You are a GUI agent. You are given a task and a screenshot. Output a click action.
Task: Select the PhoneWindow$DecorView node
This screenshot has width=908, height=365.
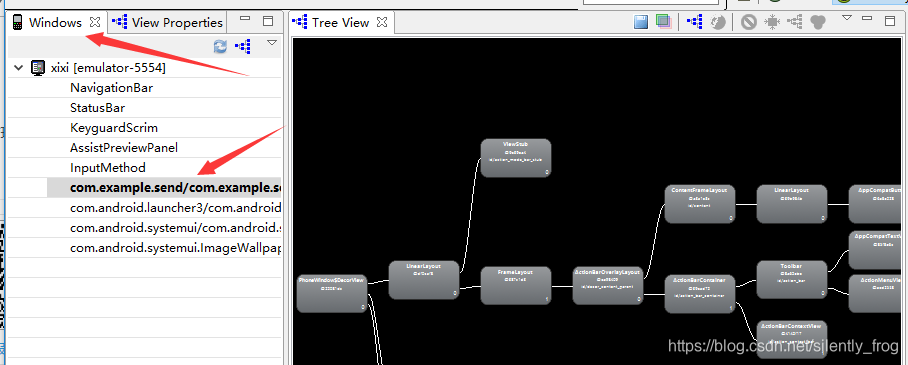click(332, 293)
